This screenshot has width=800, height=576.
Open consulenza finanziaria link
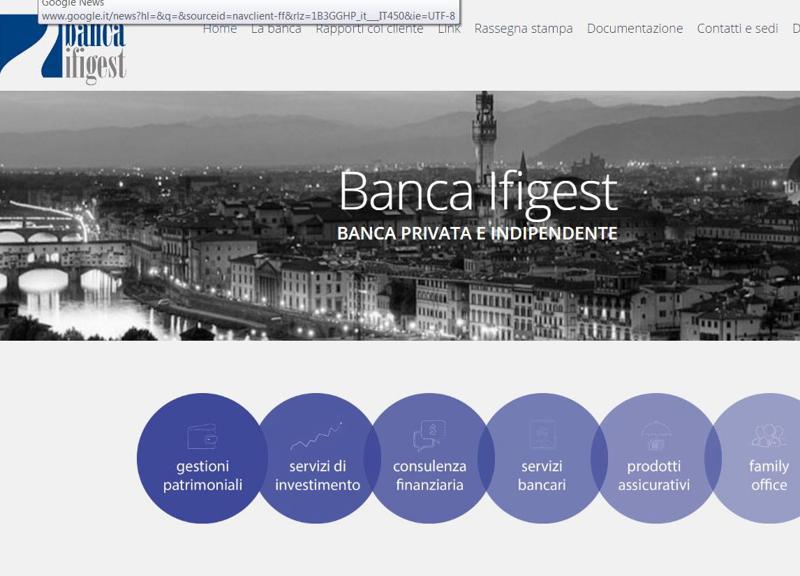pyautogui.click(x=430, y=475)
